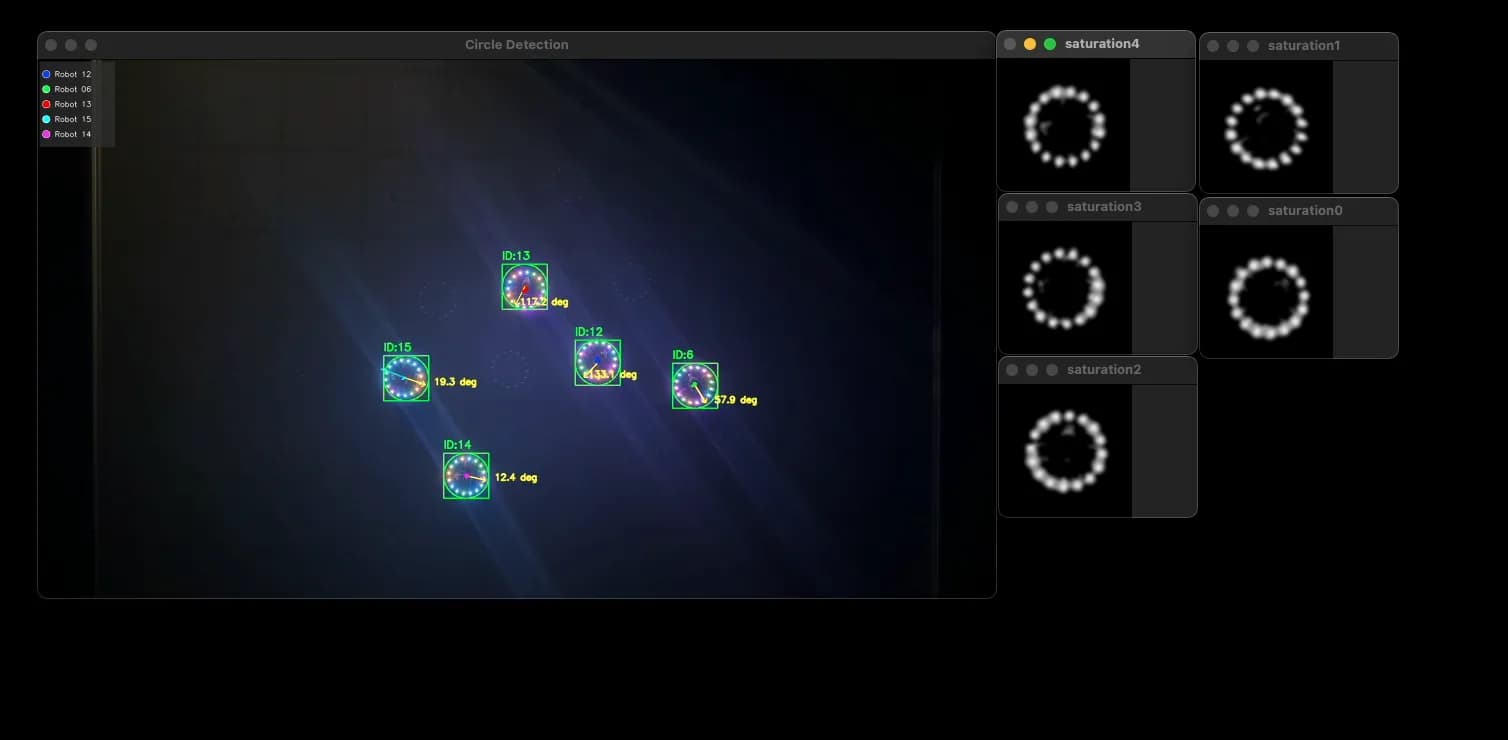Click the green Robot 06 legend dot
The image size is (1508, 740).
pos(46,89)
